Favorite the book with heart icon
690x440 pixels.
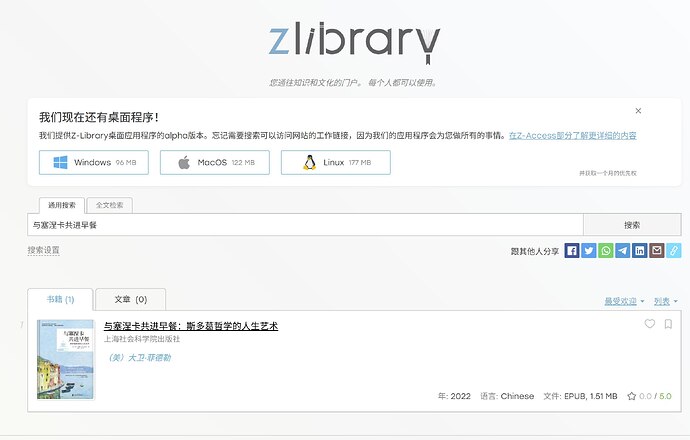[650, 324]
